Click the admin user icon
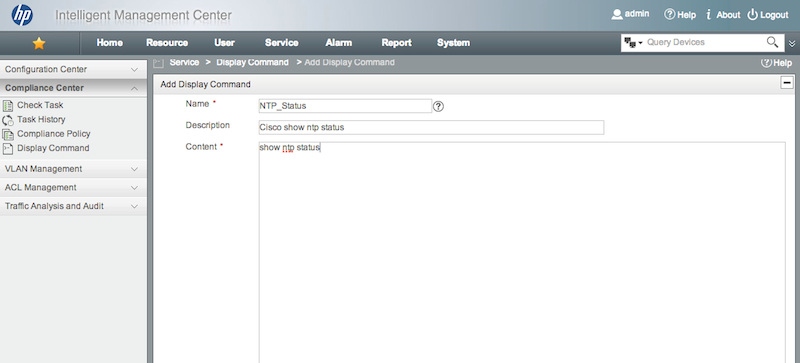This screenshot has height=363, width=800. (x=617, y=14)
